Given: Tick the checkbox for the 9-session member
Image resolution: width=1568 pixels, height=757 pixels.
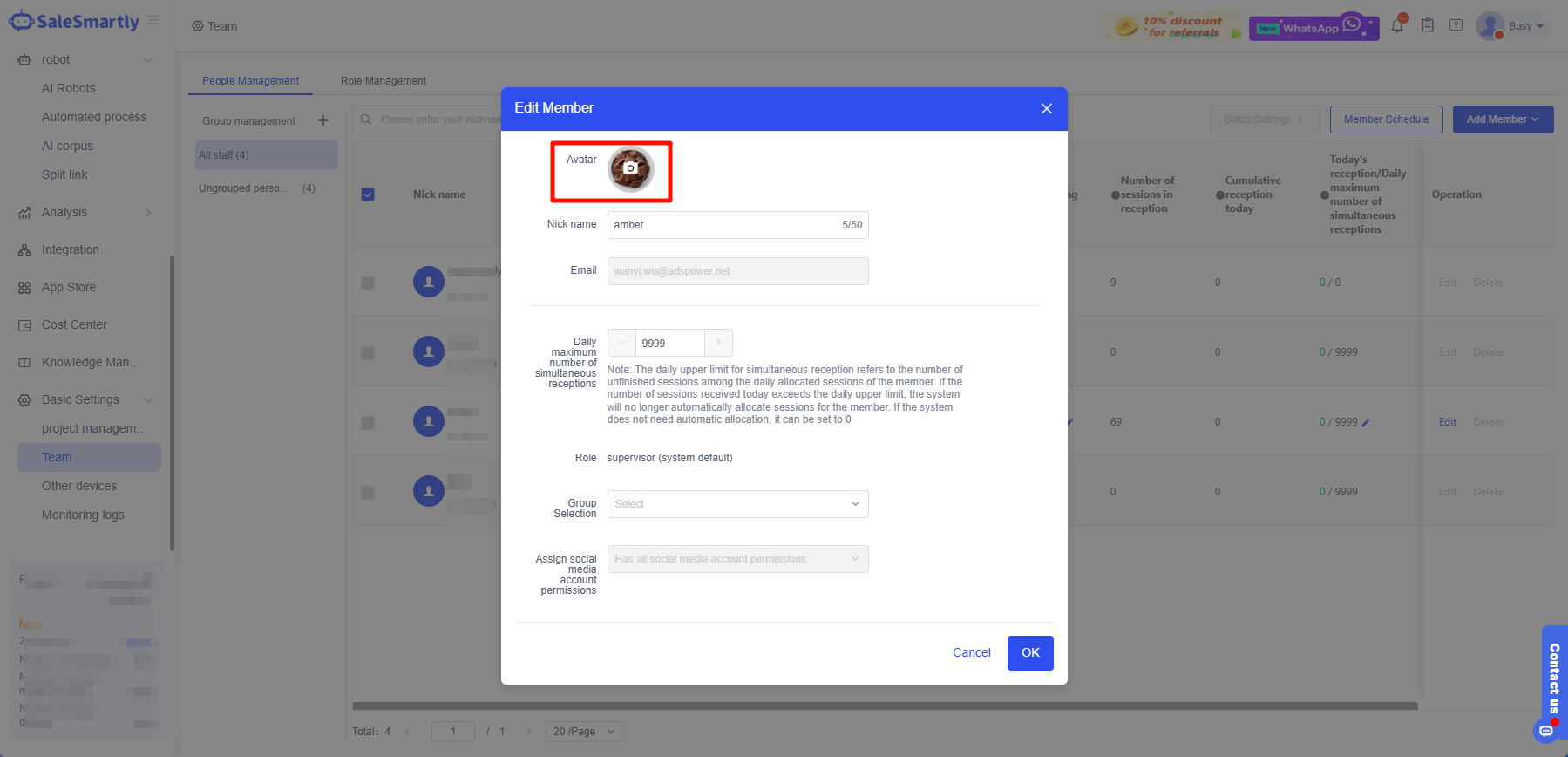Looking at the screenshot, I should (368, 283).
